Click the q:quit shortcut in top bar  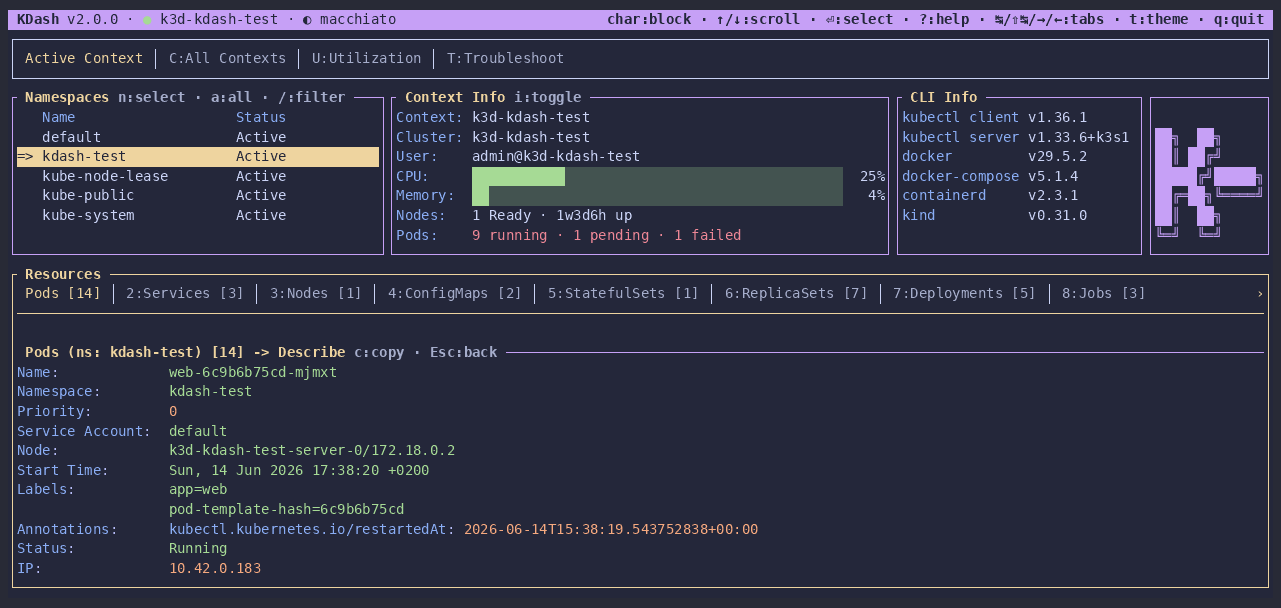click(1239, 20)
